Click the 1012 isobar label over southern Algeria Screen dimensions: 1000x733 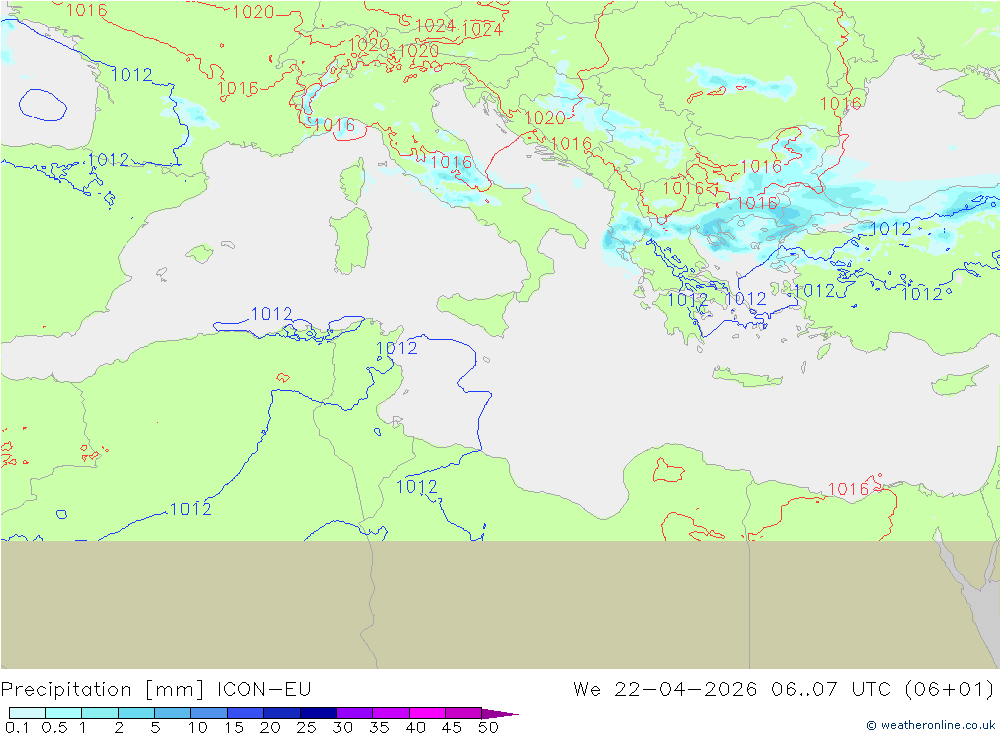click(191, 509)
